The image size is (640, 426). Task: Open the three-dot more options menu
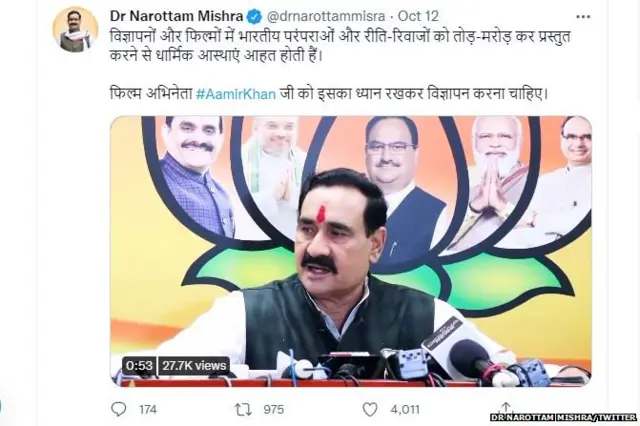pos(583,17)
